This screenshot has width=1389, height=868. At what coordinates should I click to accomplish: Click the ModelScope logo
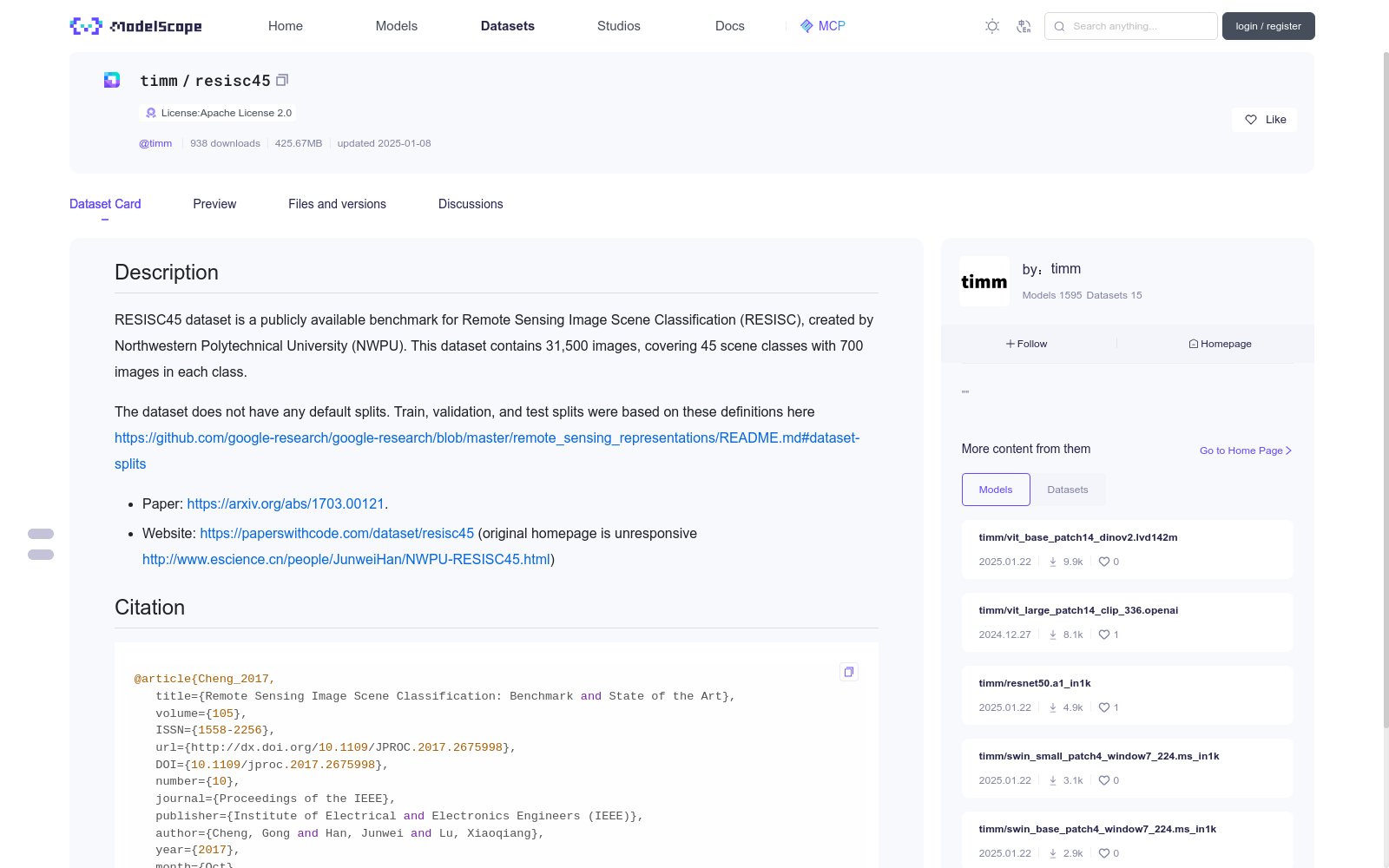click(135, 26)
